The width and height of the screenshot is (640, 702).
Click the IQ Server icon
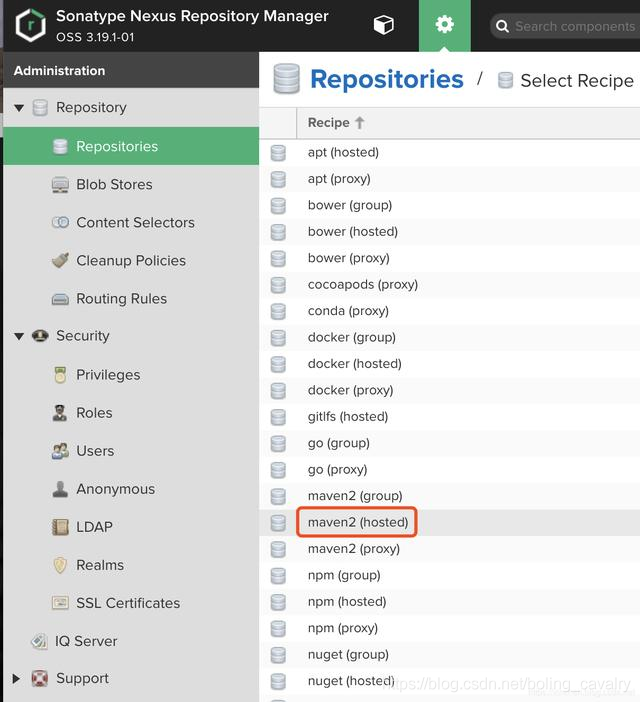39,641
